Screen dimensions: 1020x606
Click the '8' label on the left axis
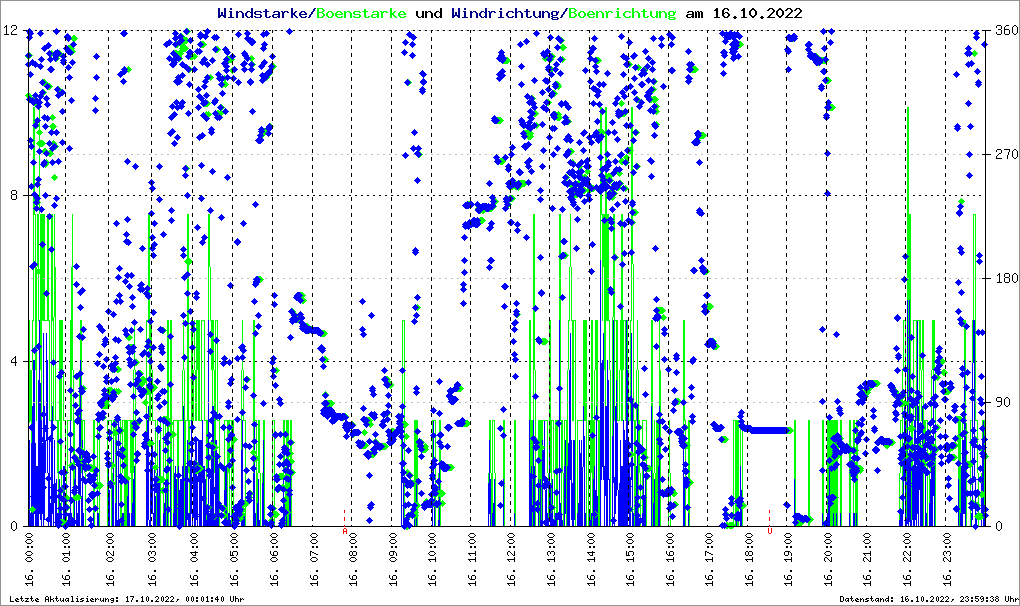(16, 195)
